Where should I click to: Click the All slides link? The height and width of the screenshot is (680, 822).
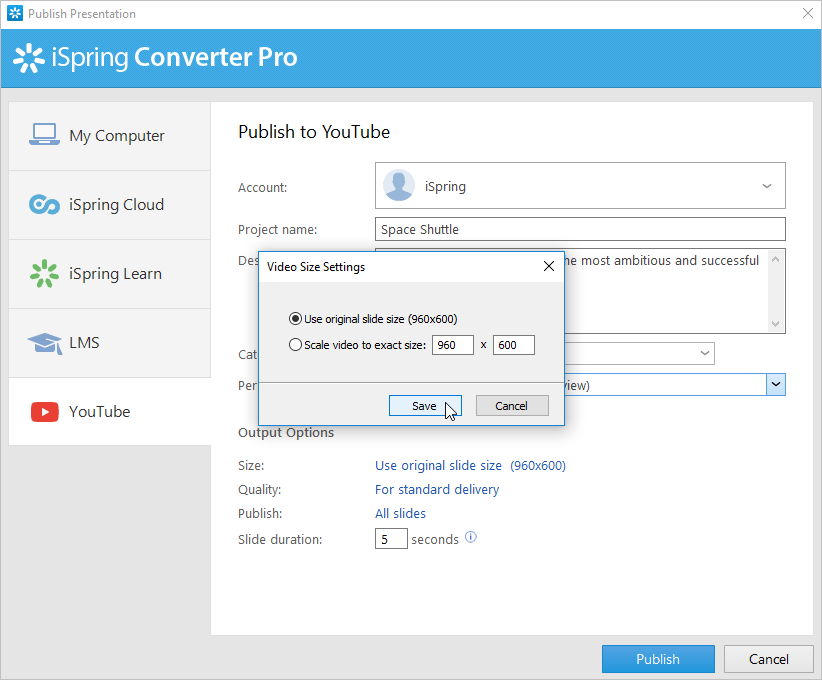pyautogui.click(x=400, y=513)
